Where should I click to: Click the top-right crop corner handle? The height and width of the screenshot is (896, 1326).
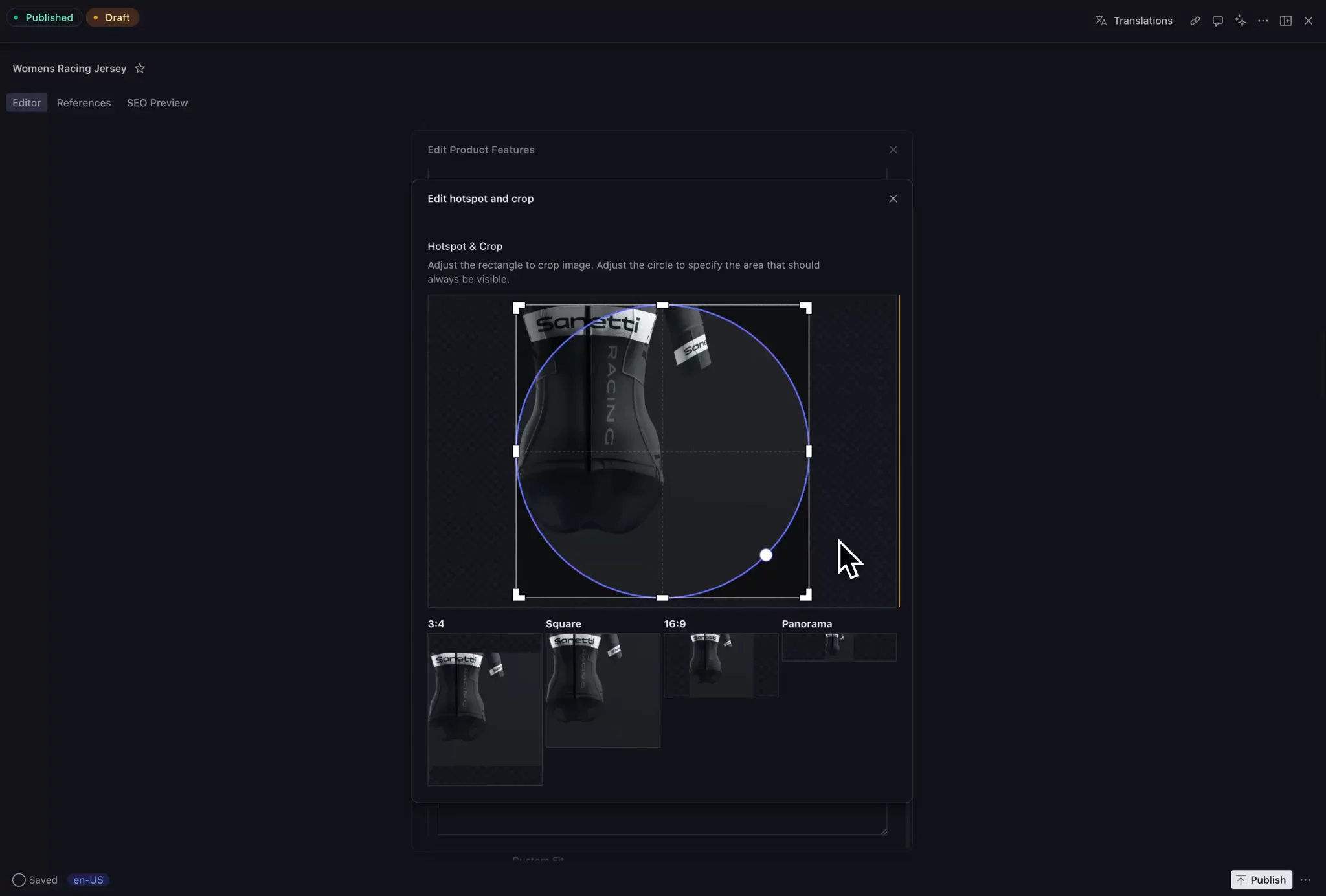[806, 308]
